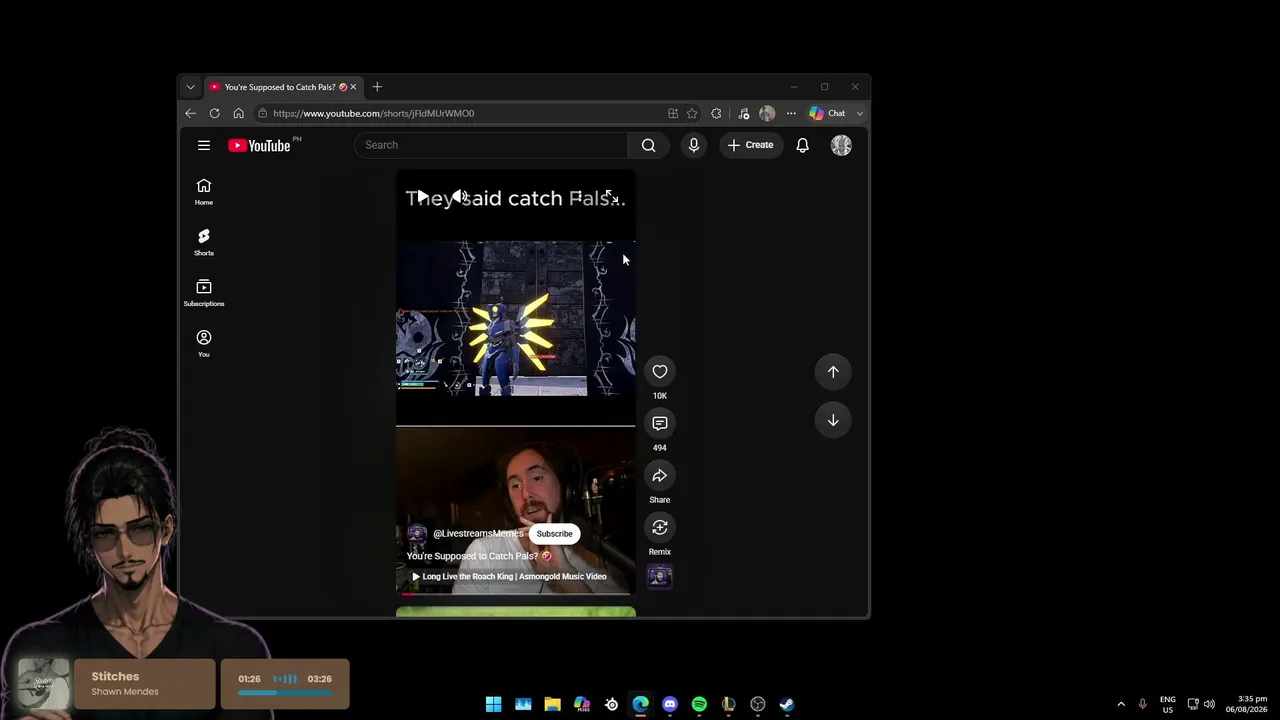The image size is (1280, 720).
Task: Select the You're Supposed to Catch Pals tab
Action: coord(282,87)
